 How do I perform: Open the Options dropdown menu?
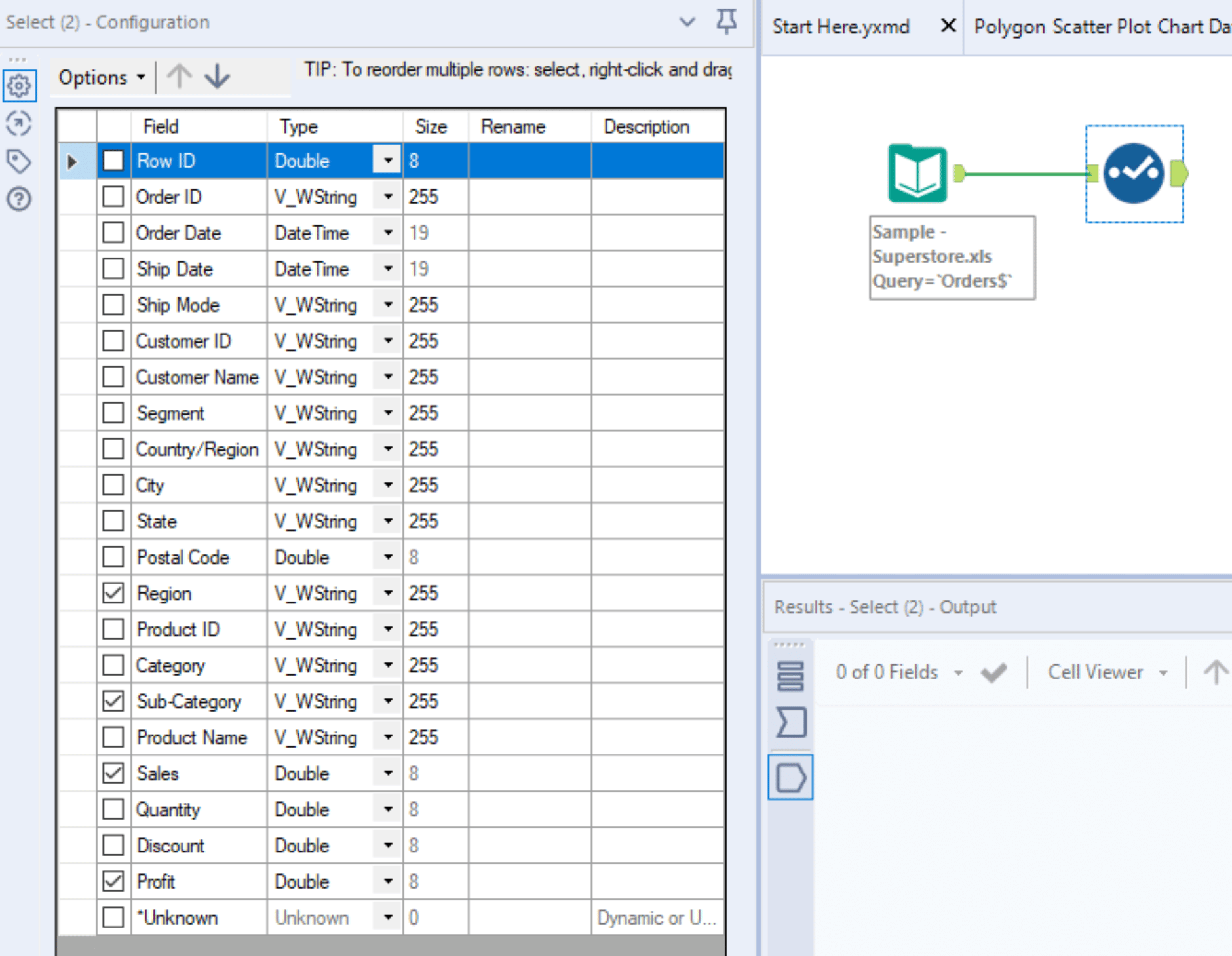coord(102,77)
